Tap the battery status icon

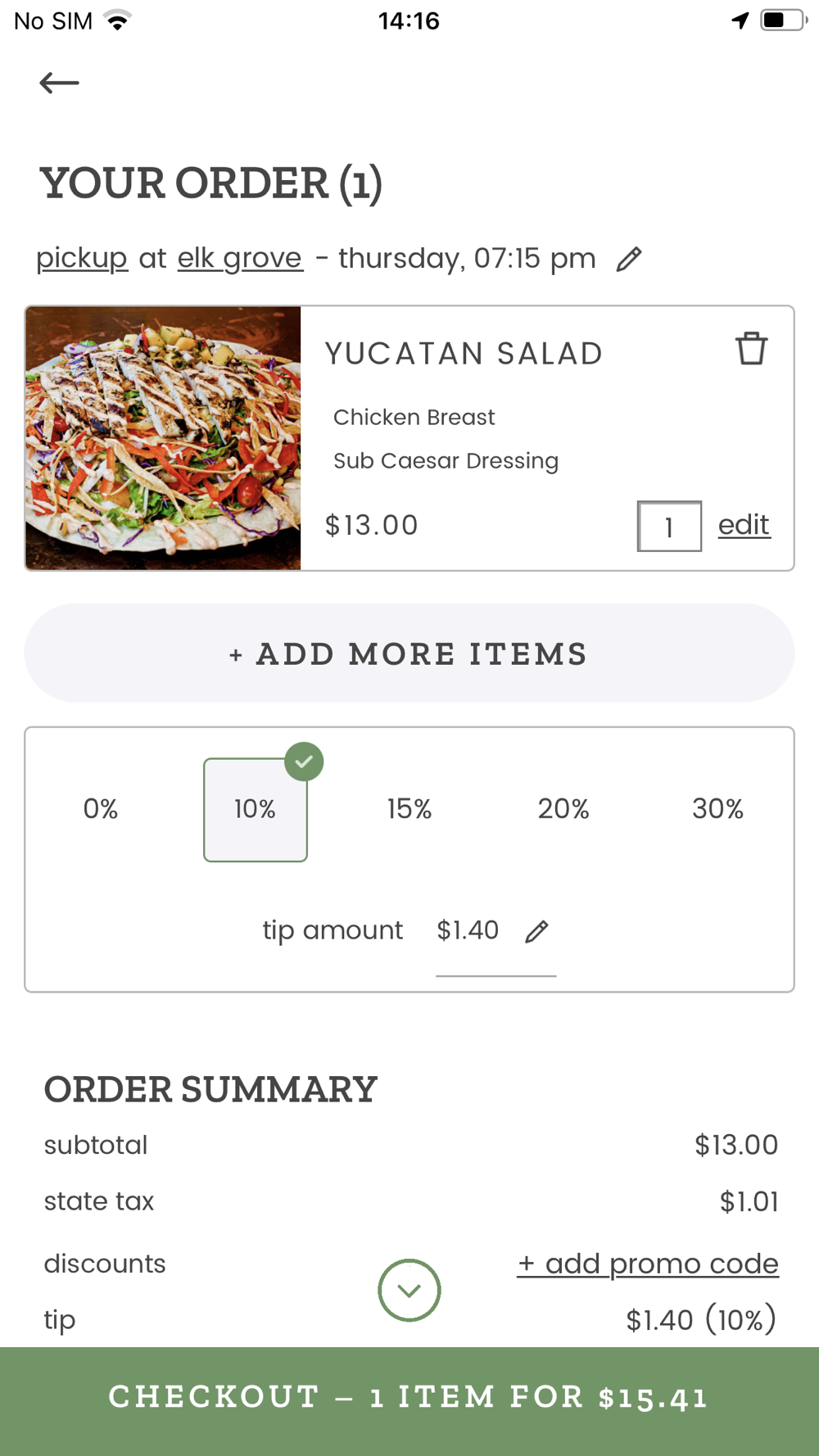(x=782, y=20)
